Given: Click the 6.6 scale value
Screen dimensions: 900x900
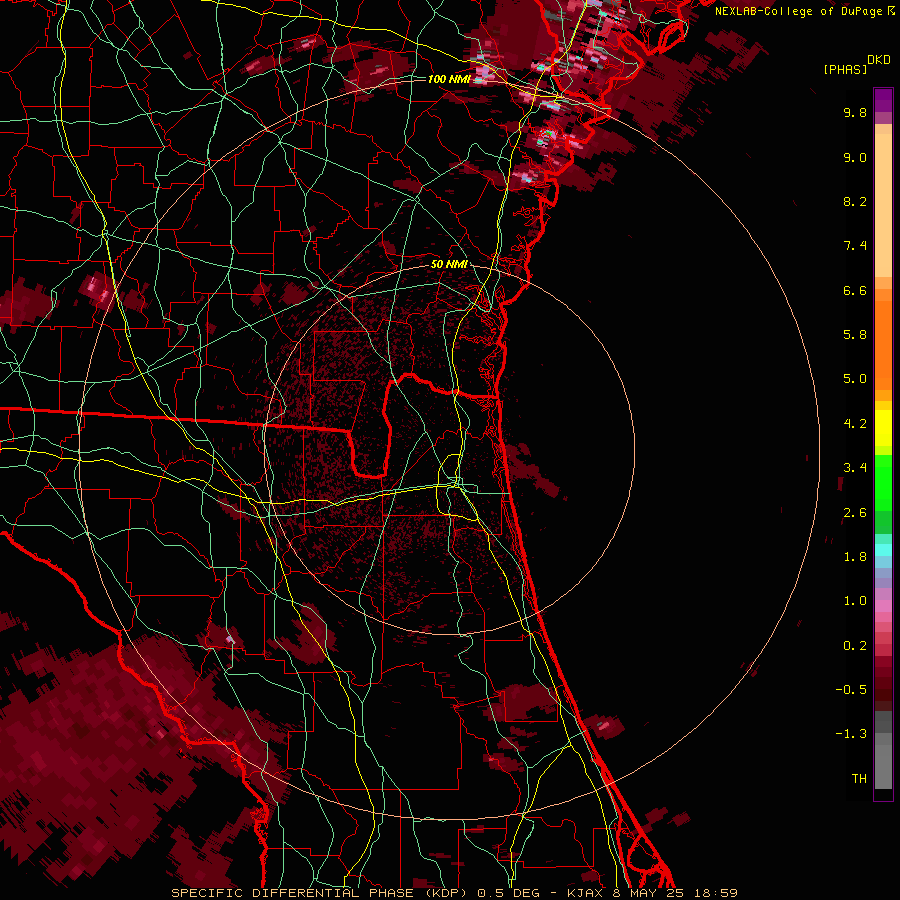Looking at the screenshot, I should click(855, 290).
